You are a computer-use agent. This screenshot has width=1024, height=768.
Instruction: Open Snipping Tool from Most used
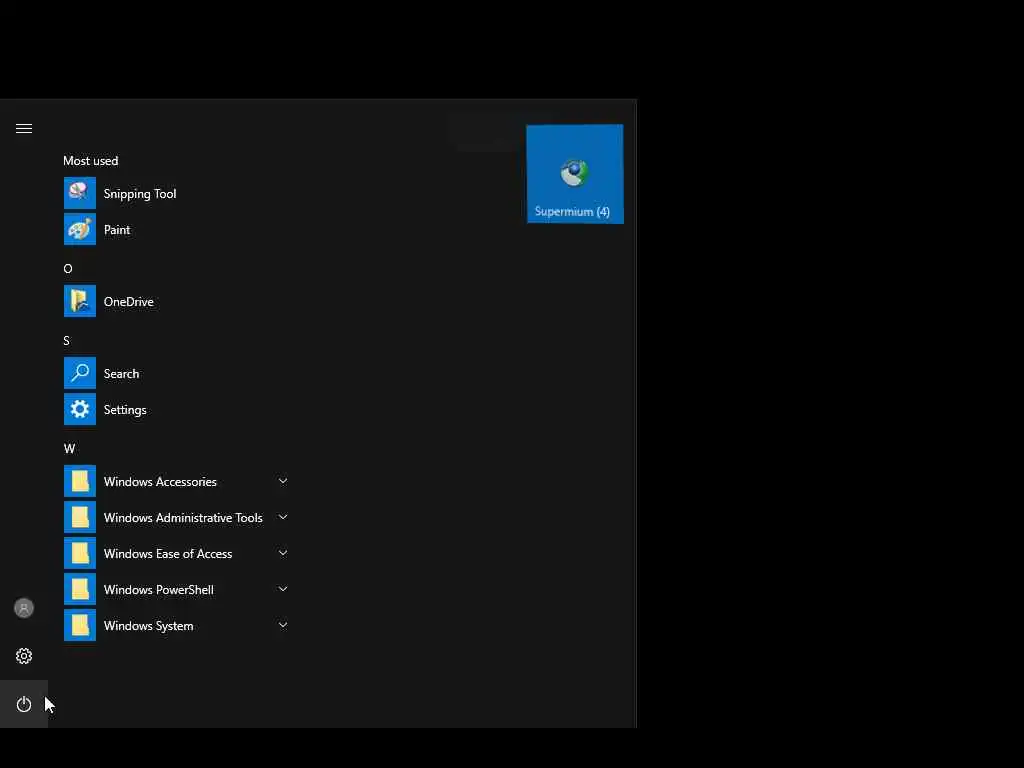point(140,194)
